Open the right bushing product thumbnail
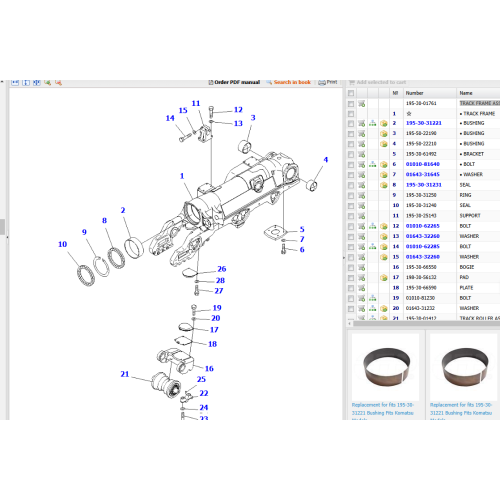The width and height of the screenshot is (500, 500). [x=464, y=367]
